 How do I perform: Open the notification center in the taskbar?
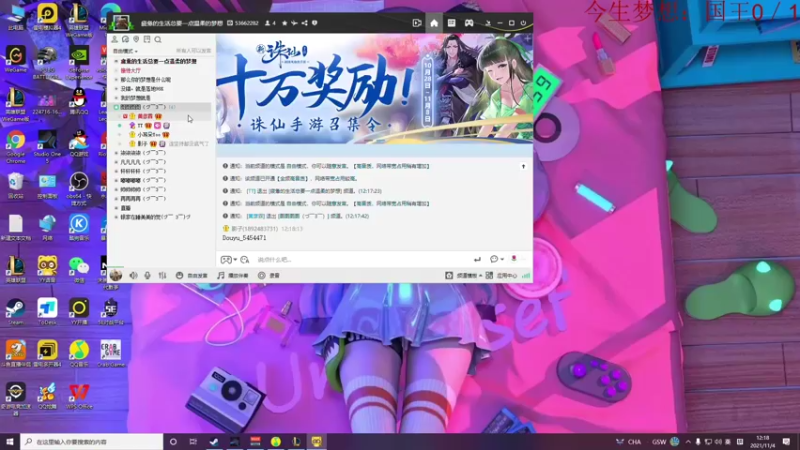pyautogui.click(x=786, y=441)
